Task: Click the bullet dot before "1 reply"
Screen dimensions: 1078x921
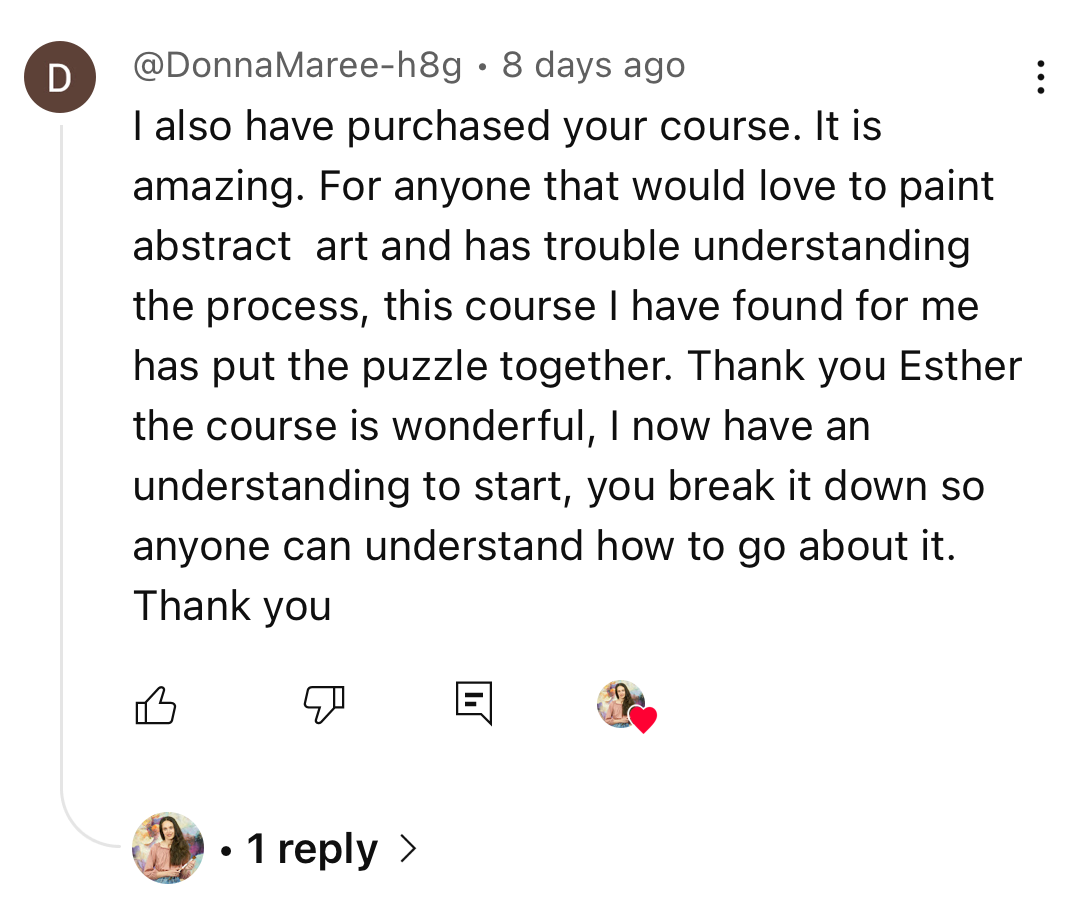Action: [228, 851]
